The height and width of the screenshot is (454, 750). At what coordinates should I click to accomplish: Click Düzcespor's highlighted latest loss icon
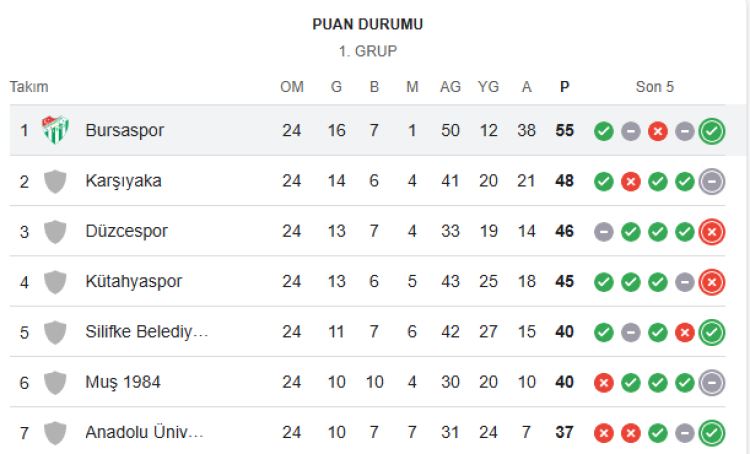click(712, 232)
